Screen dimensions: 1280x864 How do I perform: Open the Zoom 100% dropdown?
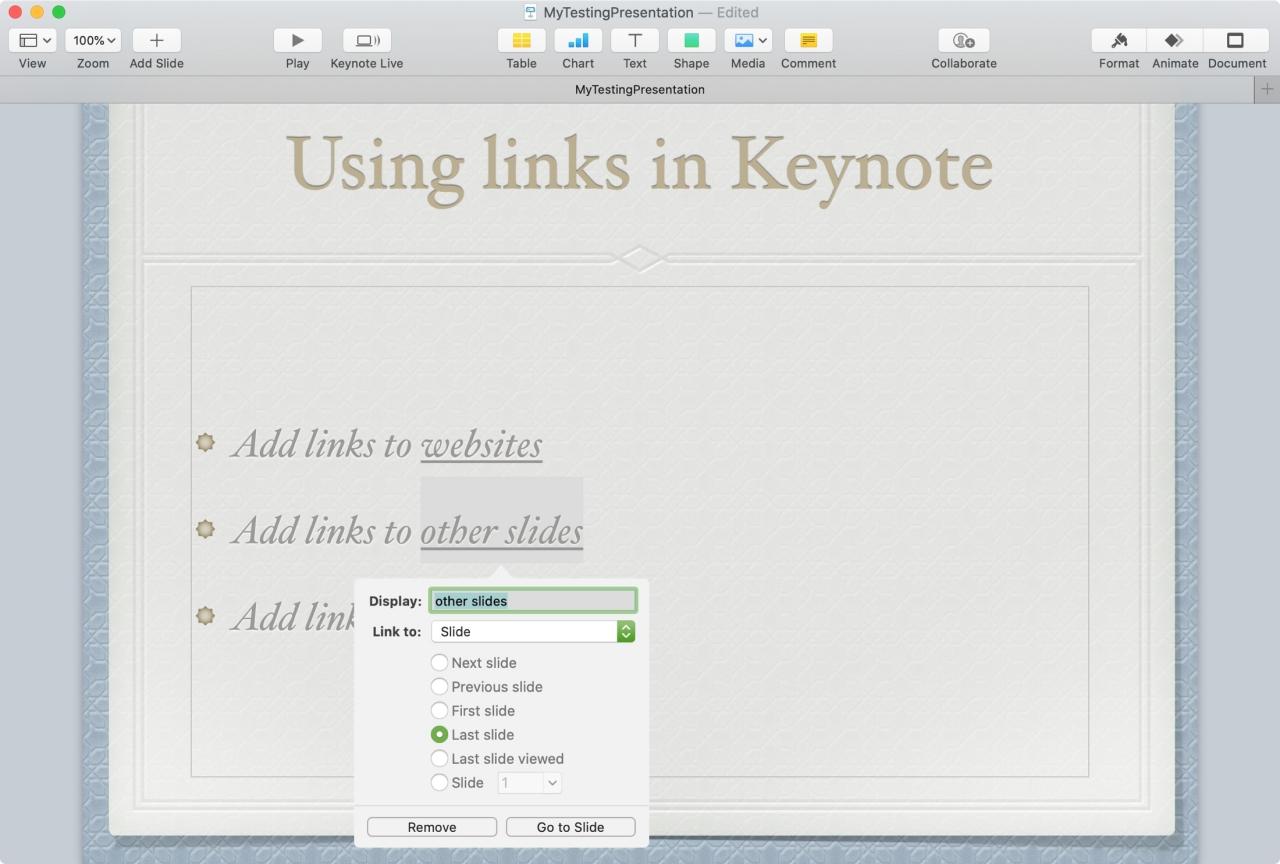pos(93,41)
